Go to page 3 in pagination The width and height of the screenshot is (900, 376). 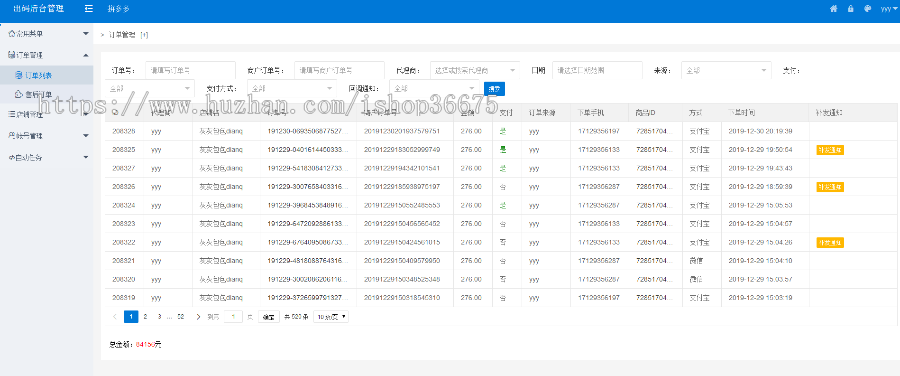pos(159,316)
